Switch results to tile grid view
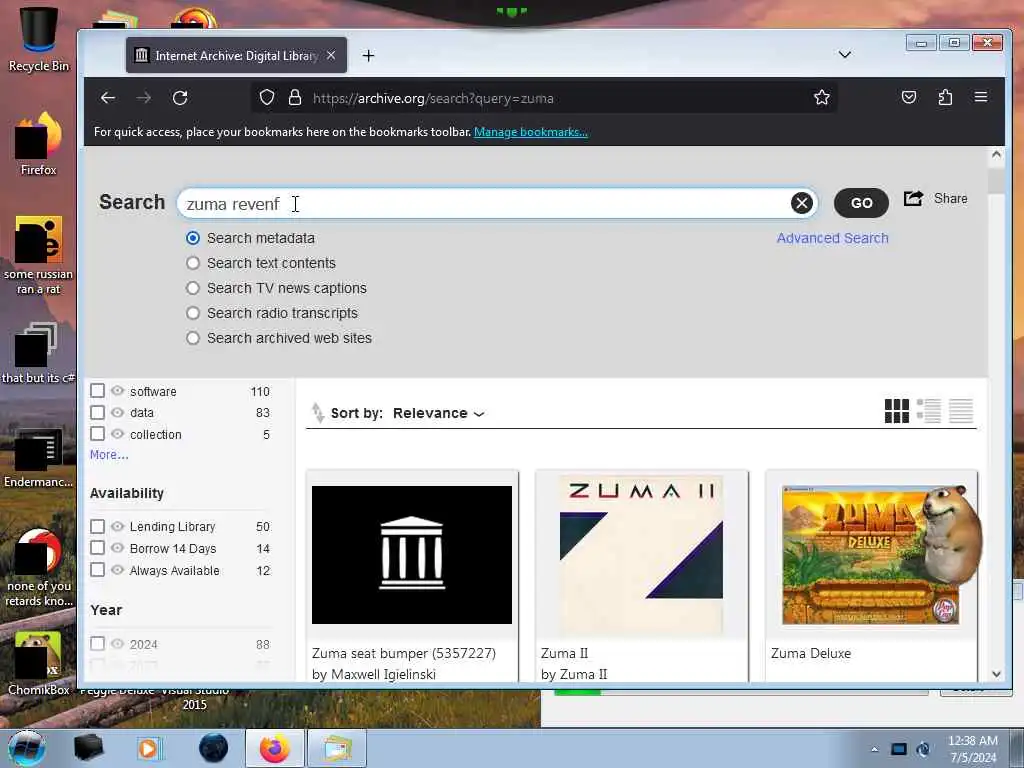Screen dimensions: 1024x768 [897, 411]
